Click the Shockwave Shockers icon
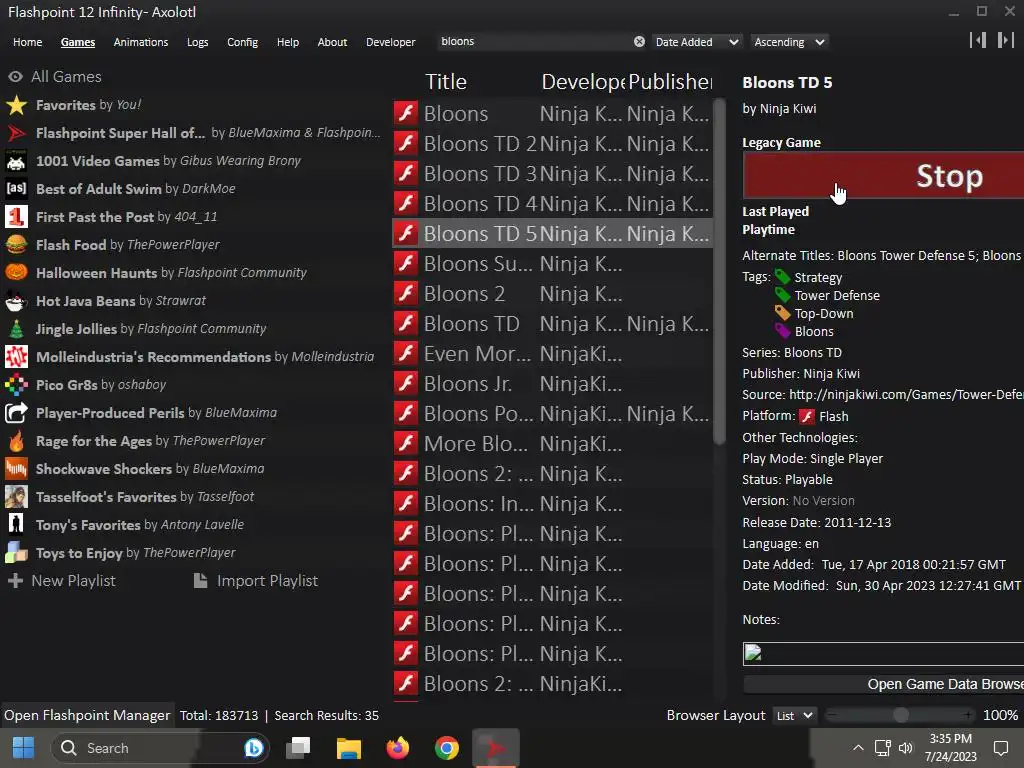Viewport: 1024px width, 768px height. 16,469
